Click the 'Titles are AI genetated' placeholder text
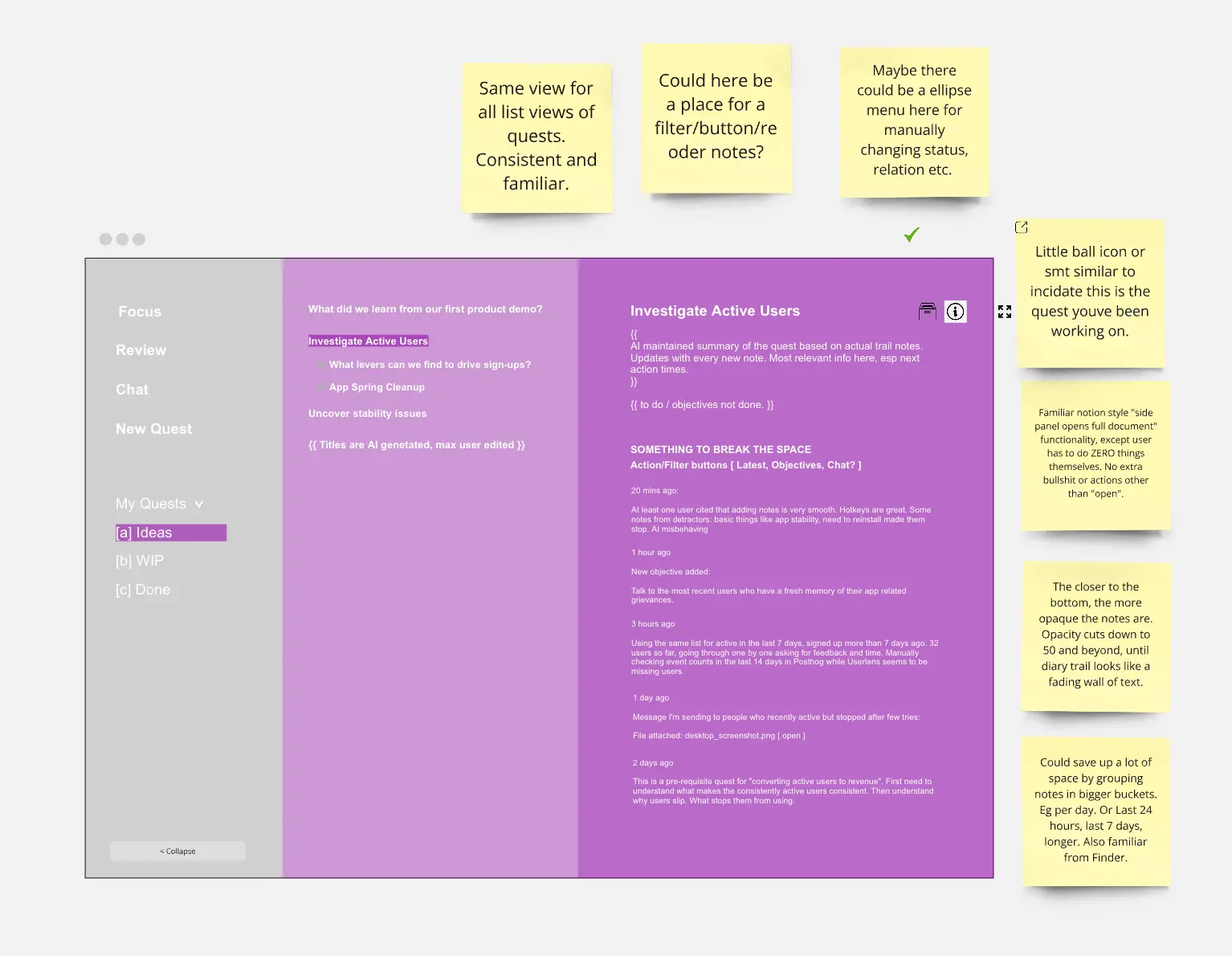Screen dimensions: 1232x956 417,445
